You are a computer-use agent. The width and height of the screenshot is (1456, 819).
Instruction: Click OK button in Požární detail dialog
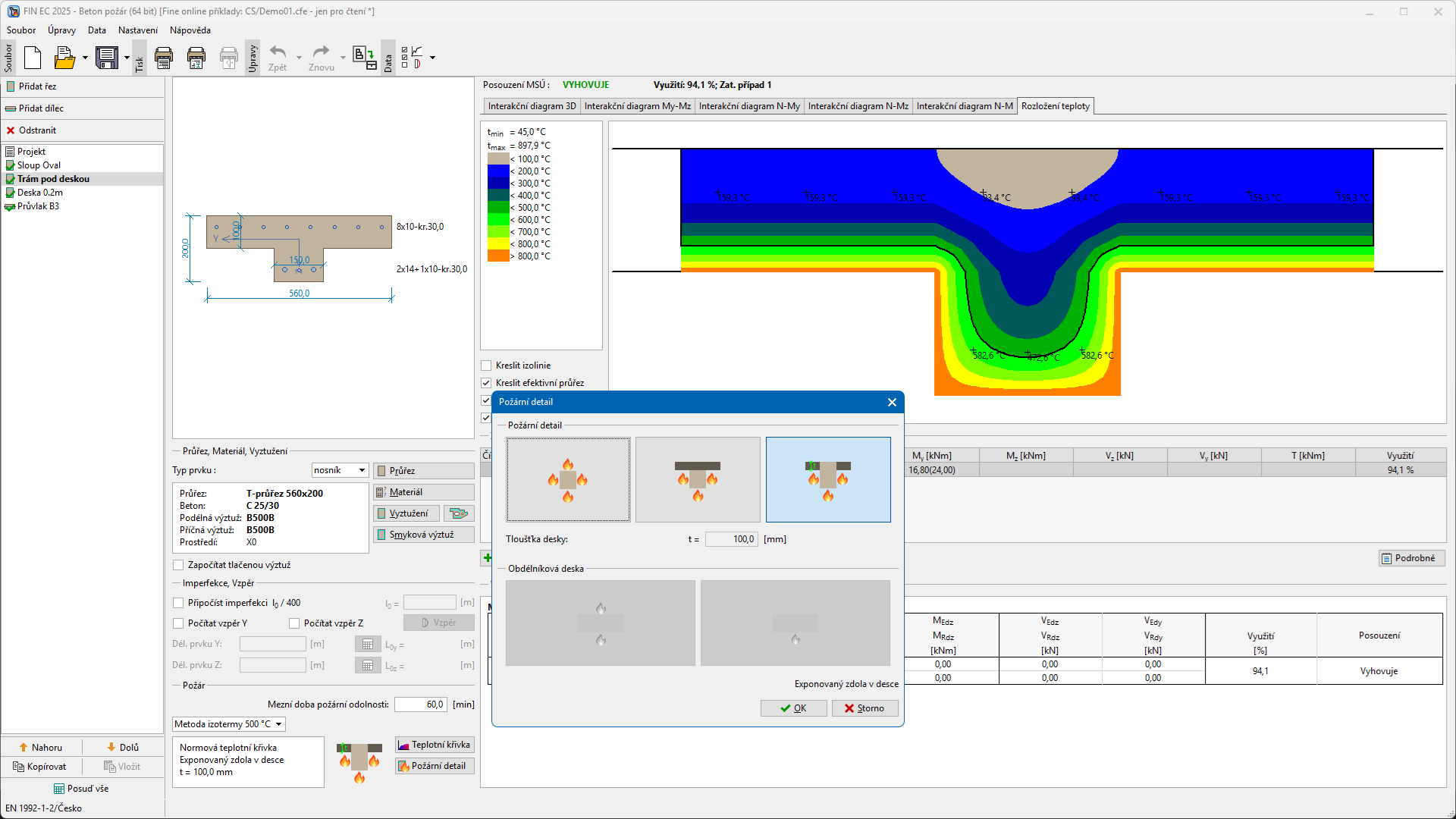[x=793, y=708]
